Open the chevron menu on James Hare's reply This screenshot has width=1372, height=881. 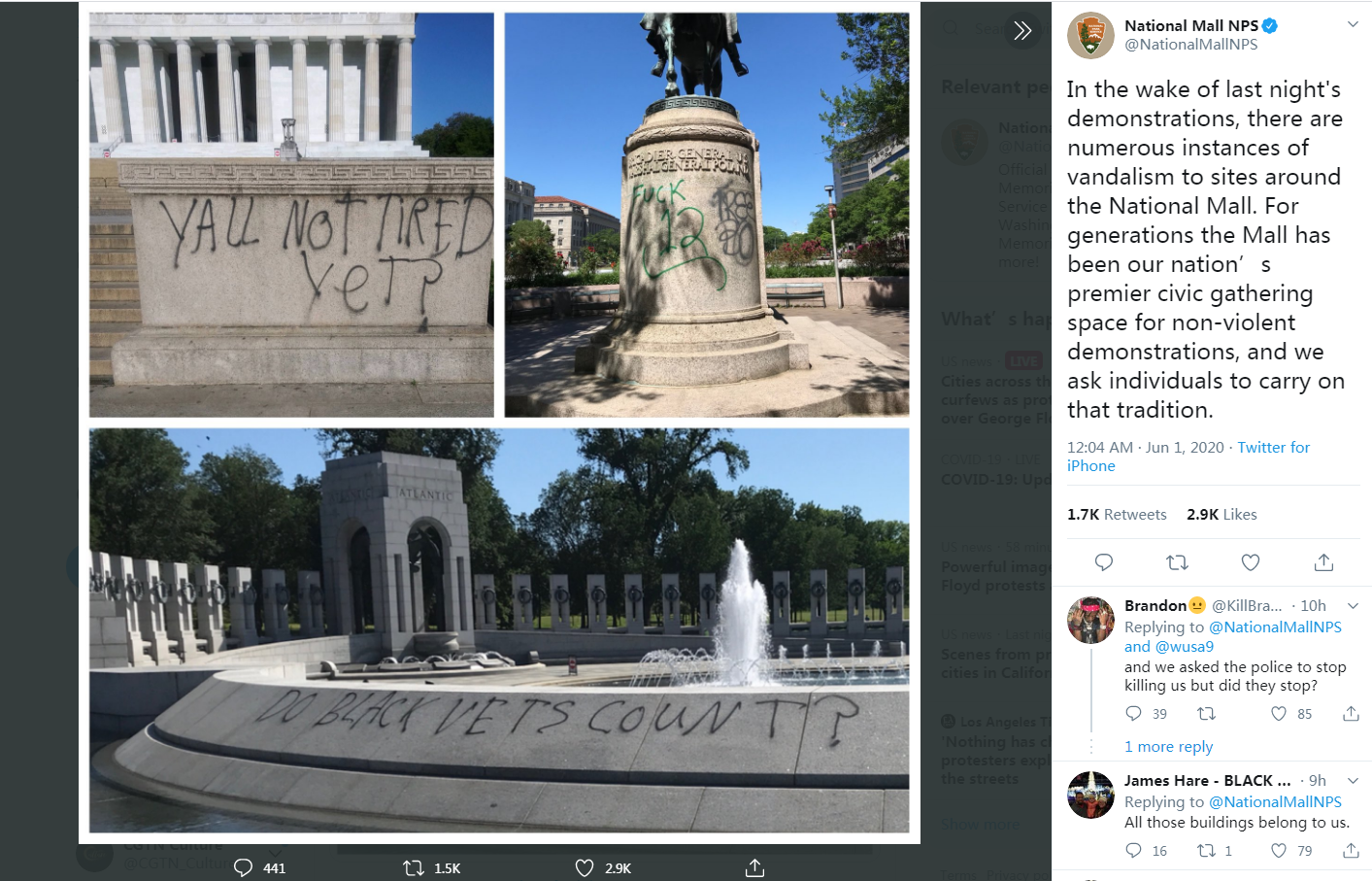click(x=1353, y=781)
